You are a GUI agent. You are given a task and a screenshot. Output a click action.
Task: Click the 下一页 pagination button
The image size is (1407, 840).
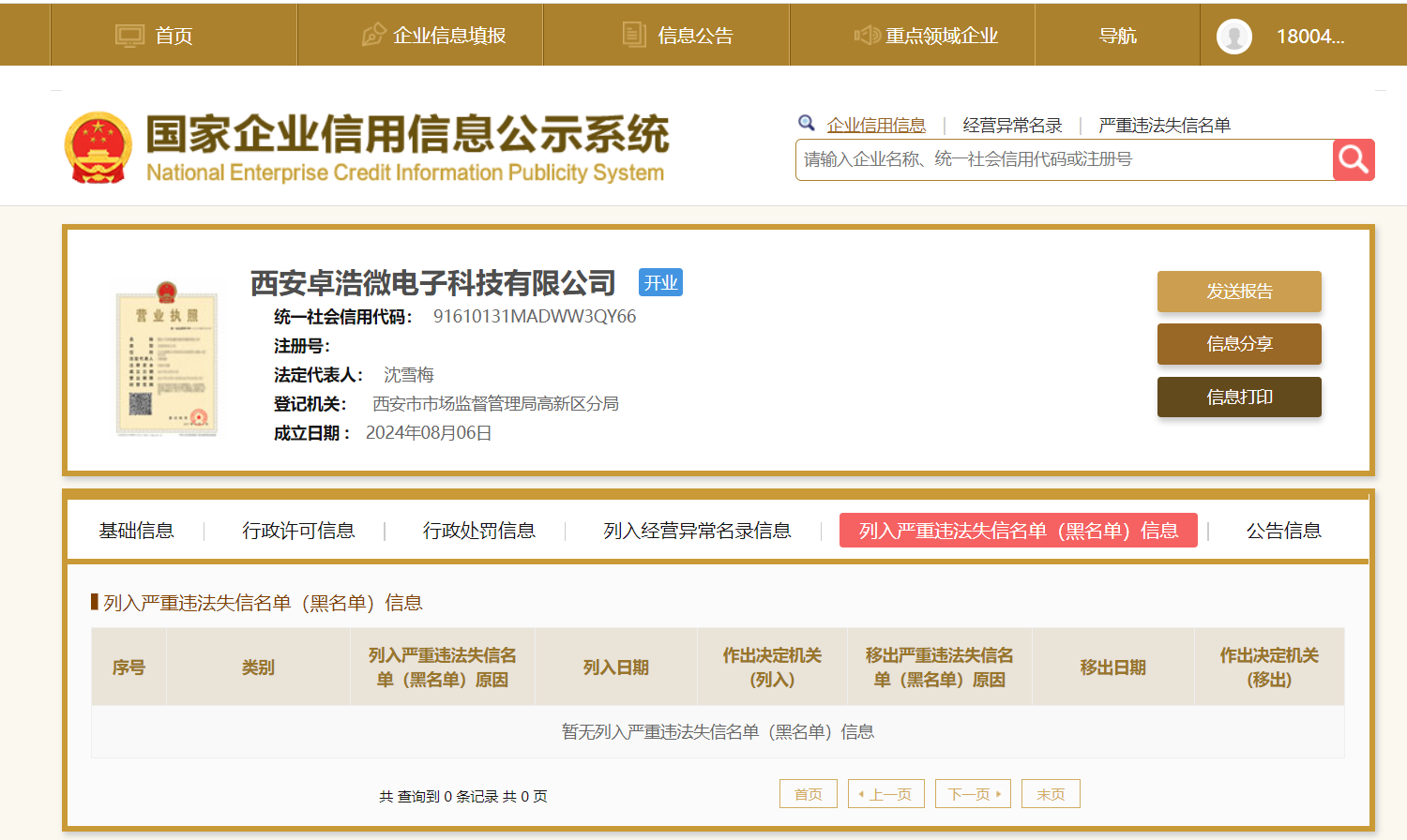[x=973, y=794]
